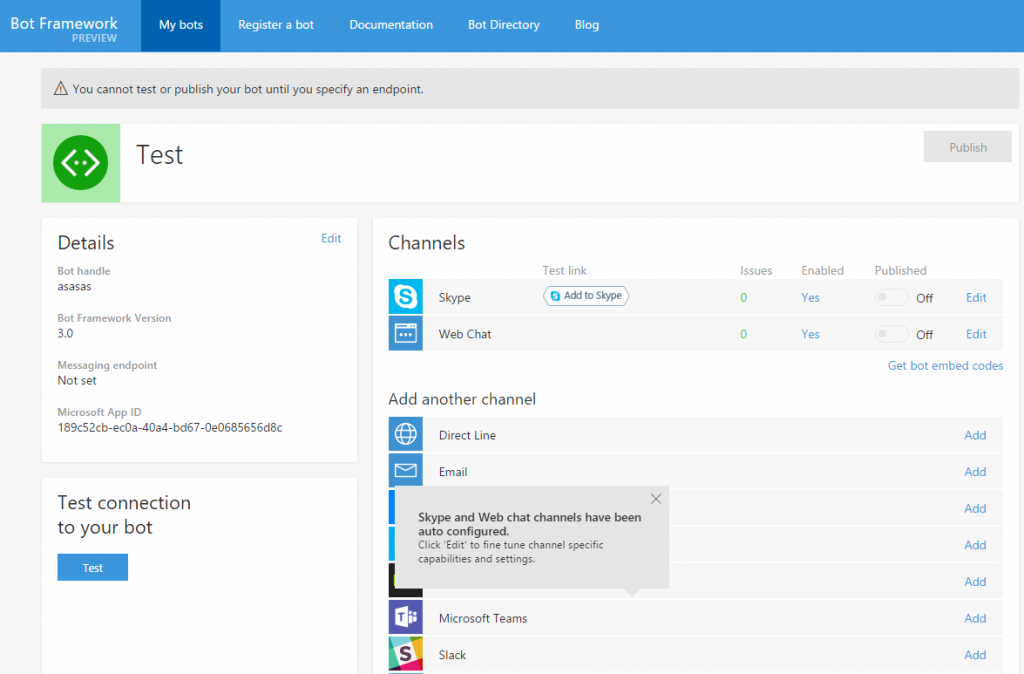Click the Microsoft Teams channel name
This screenshot has width=1024, height=674.
click(x=483, y=618)
